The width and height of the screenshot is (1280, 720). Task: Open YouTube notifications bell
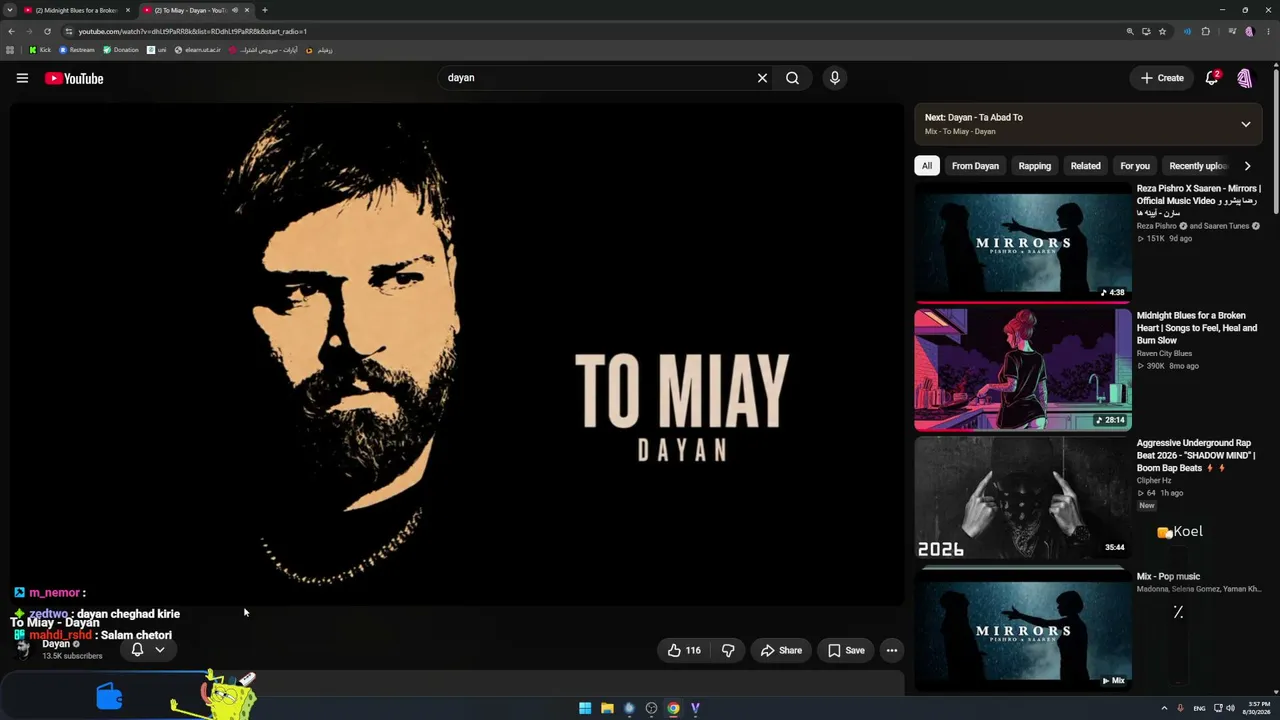click(1212, 78)
